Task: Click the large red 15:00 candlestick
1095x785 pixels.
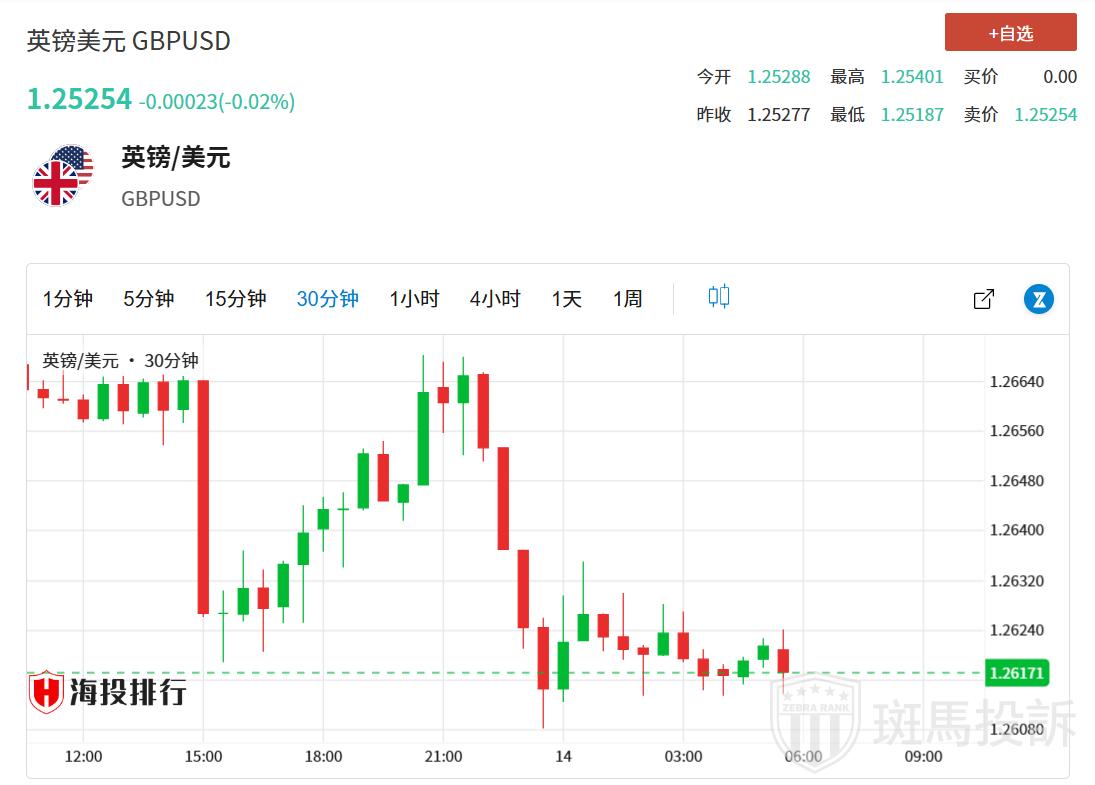Action: click(203, 497)
